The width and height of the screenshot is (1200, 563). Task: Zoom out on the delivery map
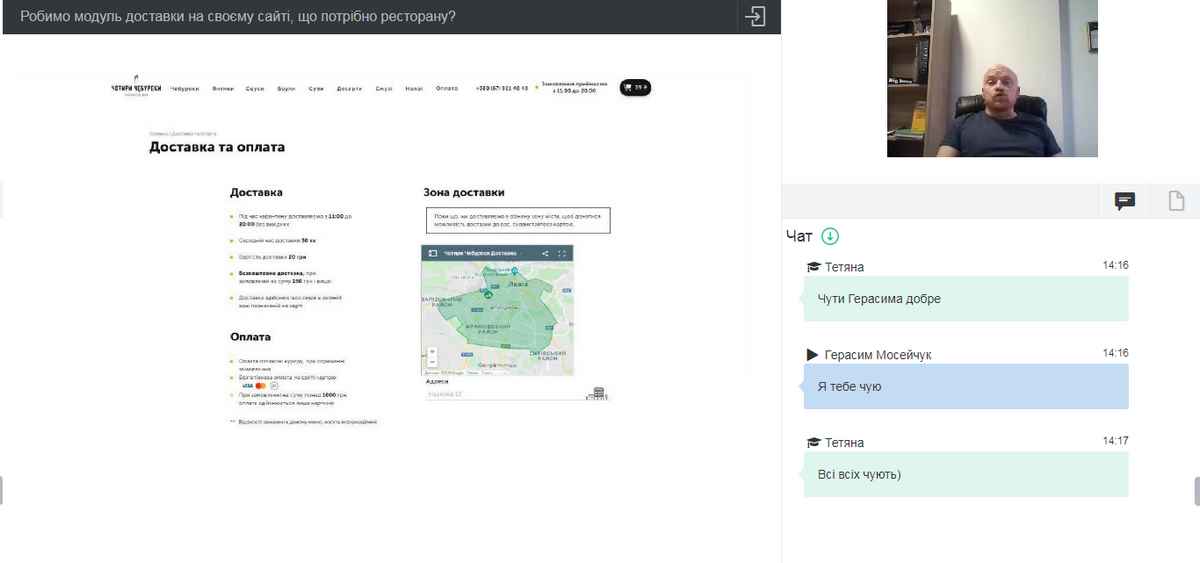432,362
